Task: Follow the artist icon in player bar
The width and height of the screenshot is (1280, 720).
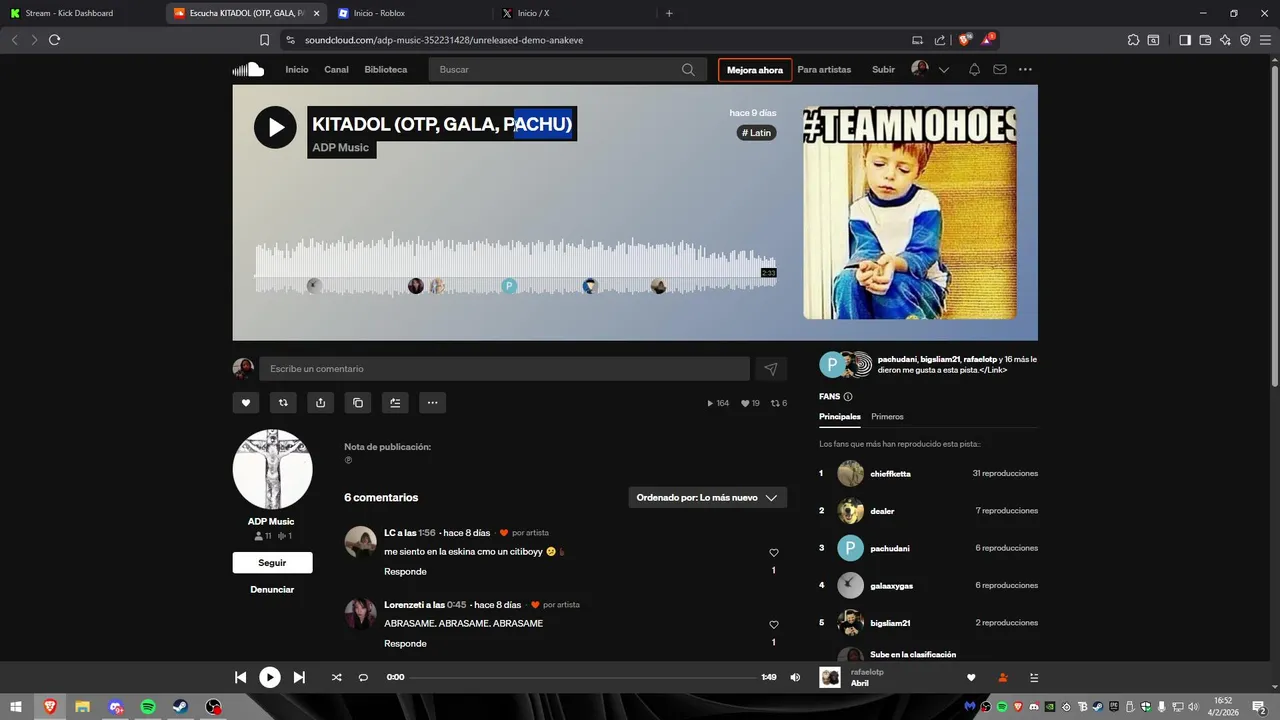Action: pos(1003,678)
